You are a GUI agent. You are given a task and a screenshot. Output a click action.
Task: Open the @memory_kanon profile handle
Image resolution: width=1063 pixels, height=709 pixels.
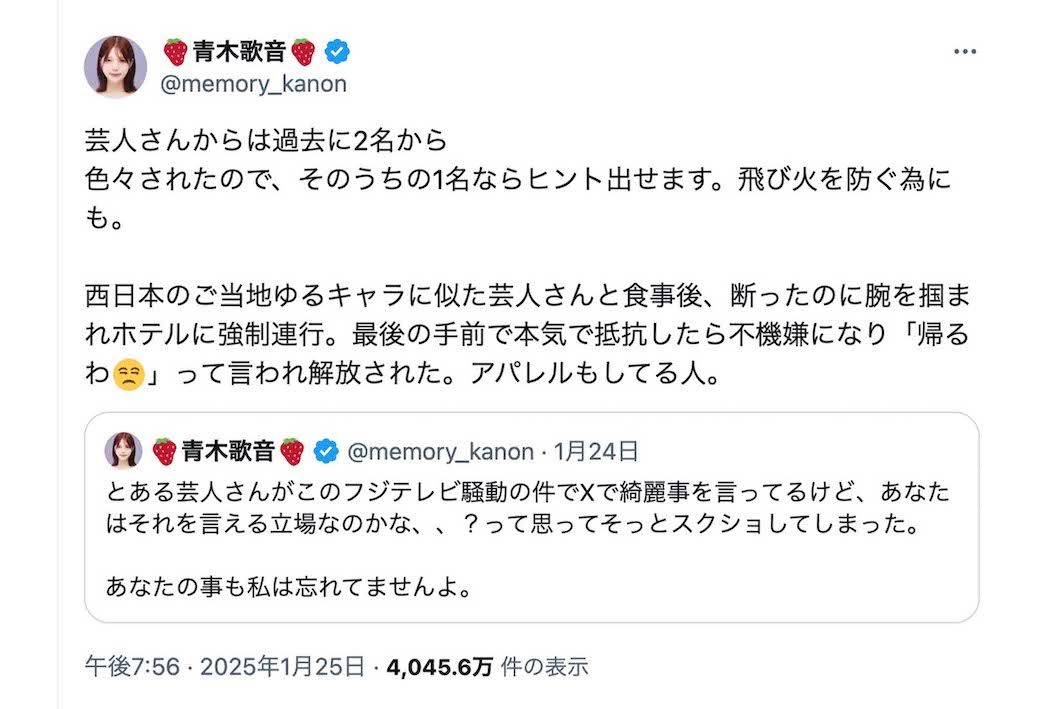pos(257,84)
